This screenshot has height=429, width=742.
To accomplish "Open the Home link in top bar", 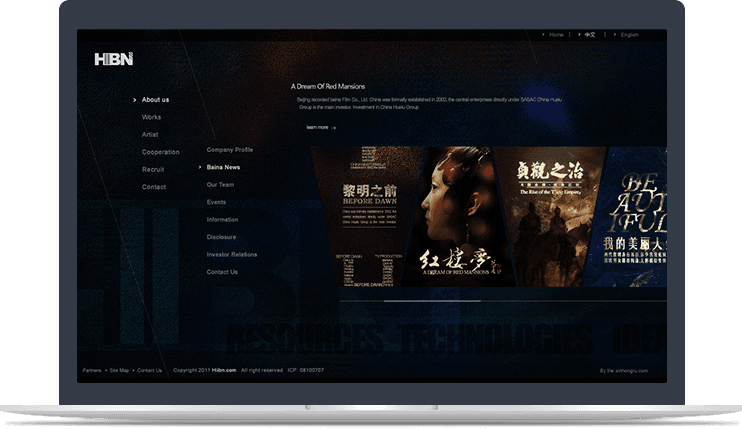I will point(556,35).
